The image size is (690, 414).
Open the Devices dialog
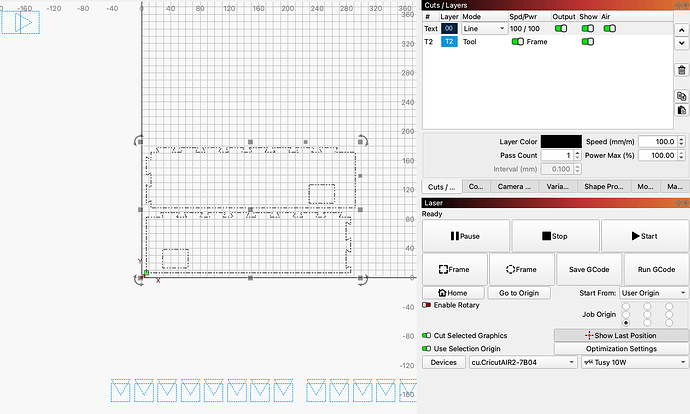click(444, 362)
